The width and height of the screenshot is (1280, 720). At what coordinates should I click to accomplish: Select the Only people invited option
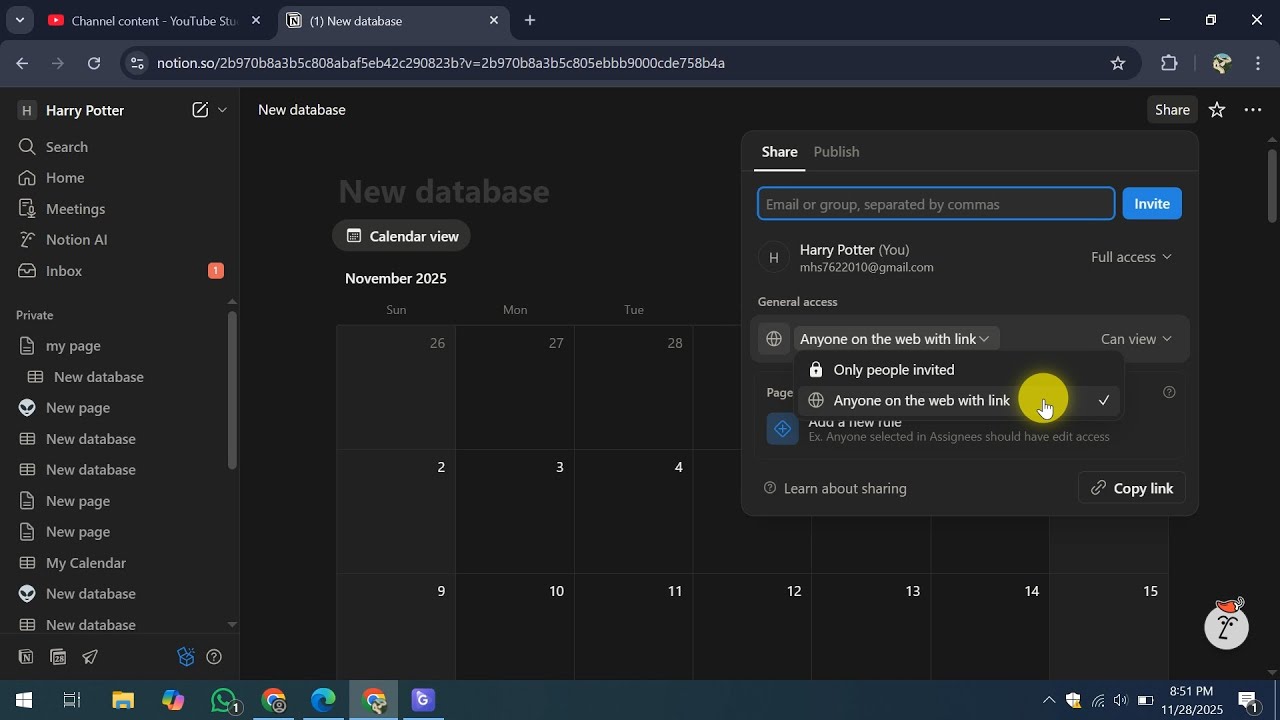894,370
